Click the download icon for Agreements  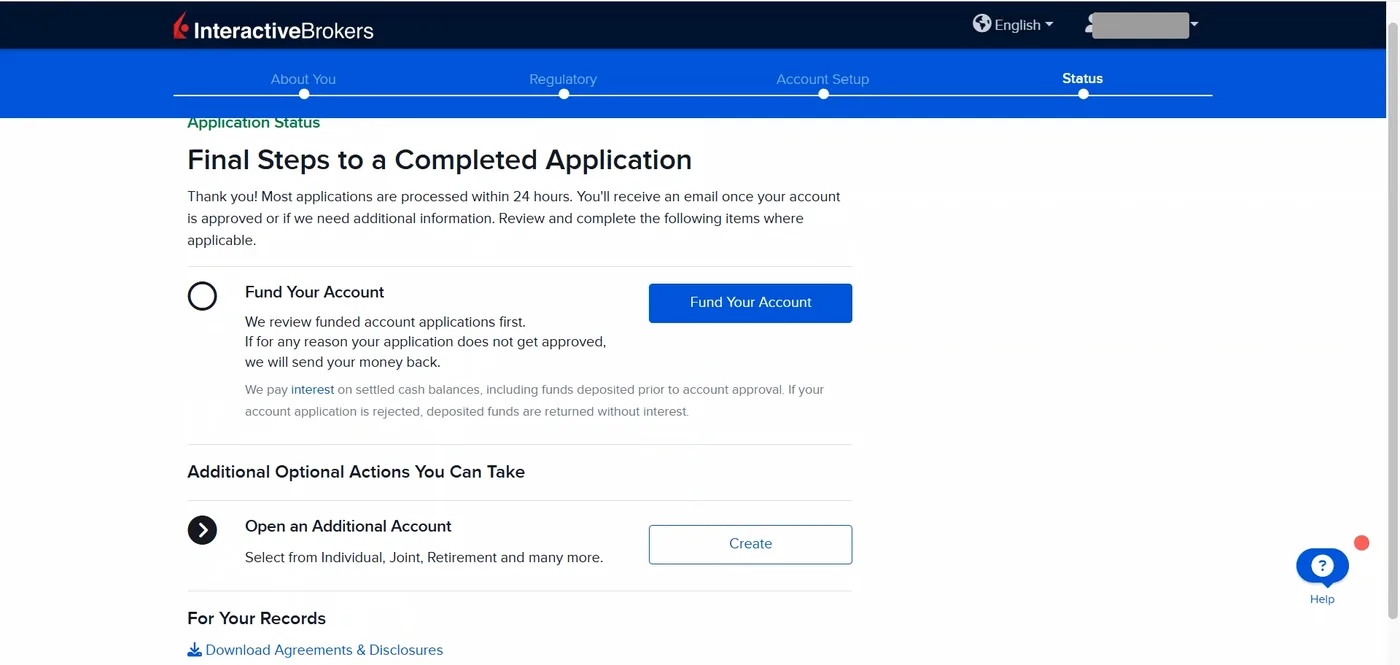194,650
